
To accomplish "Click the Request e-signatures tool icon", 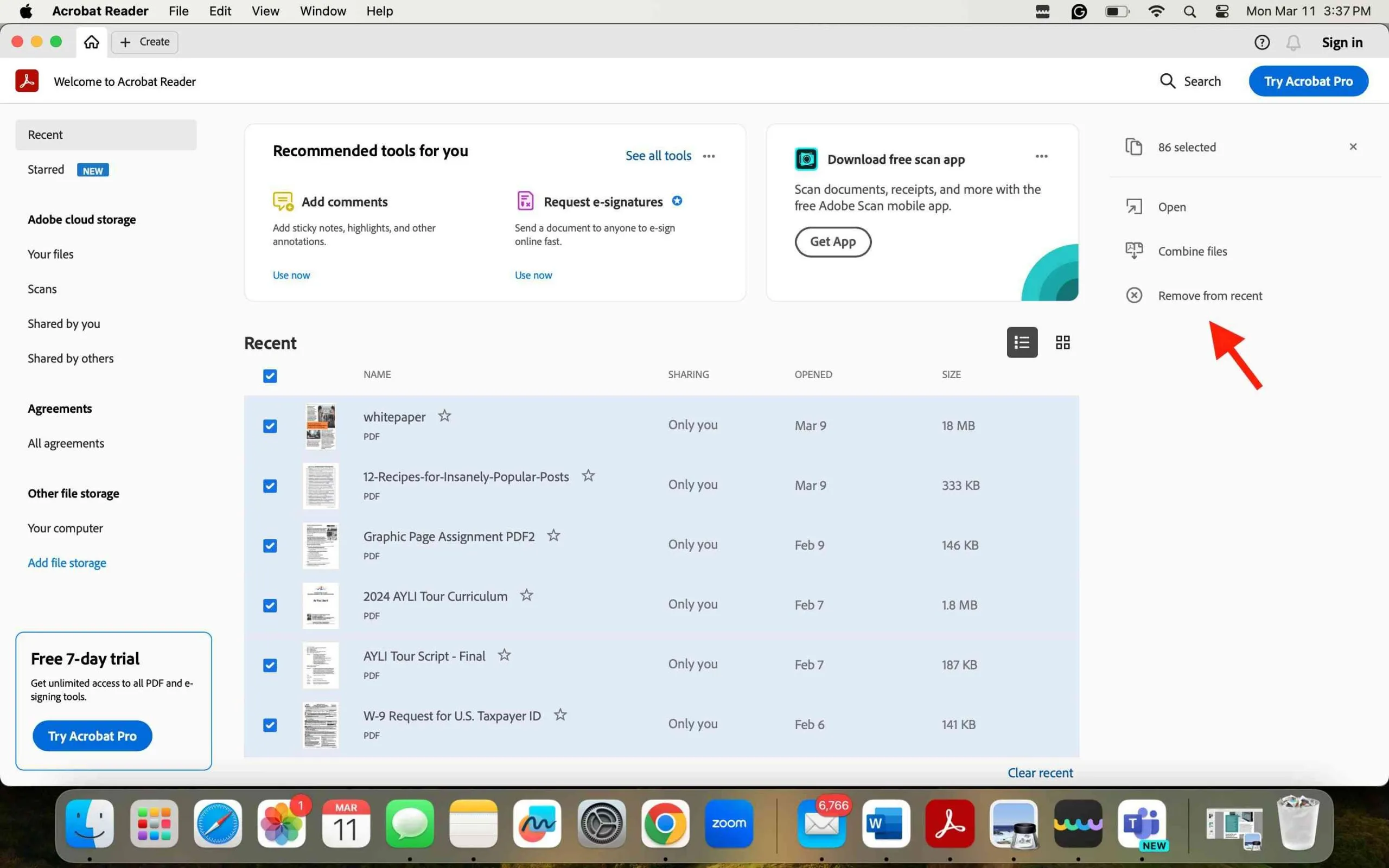I will click(x=524, y=201).
